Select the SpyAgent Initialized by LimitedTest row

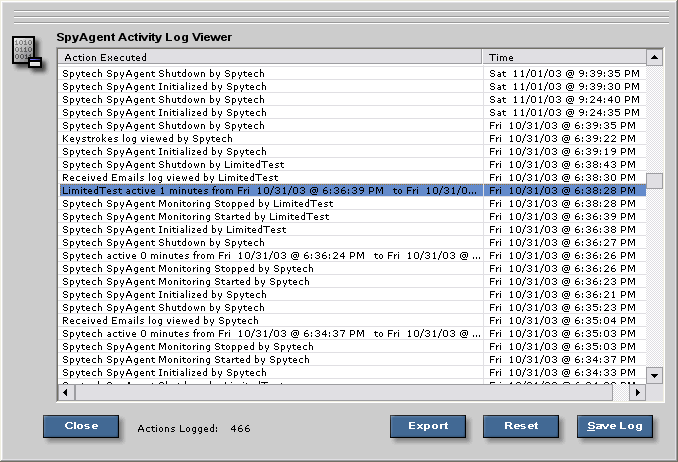pos(352,229)
